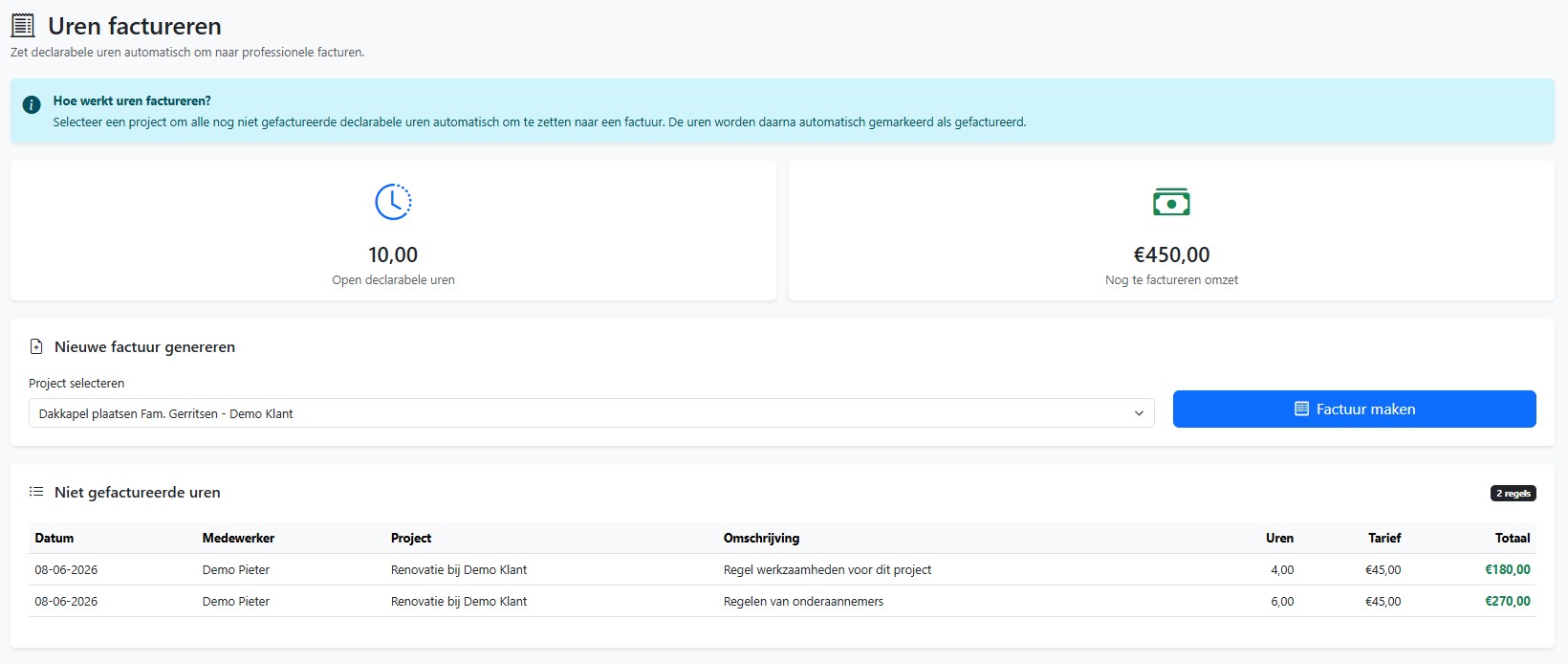Click the 'Project selecteren' field label
Image resolution: width=1568 pixels, height=664 pixels.
(76, 383)
